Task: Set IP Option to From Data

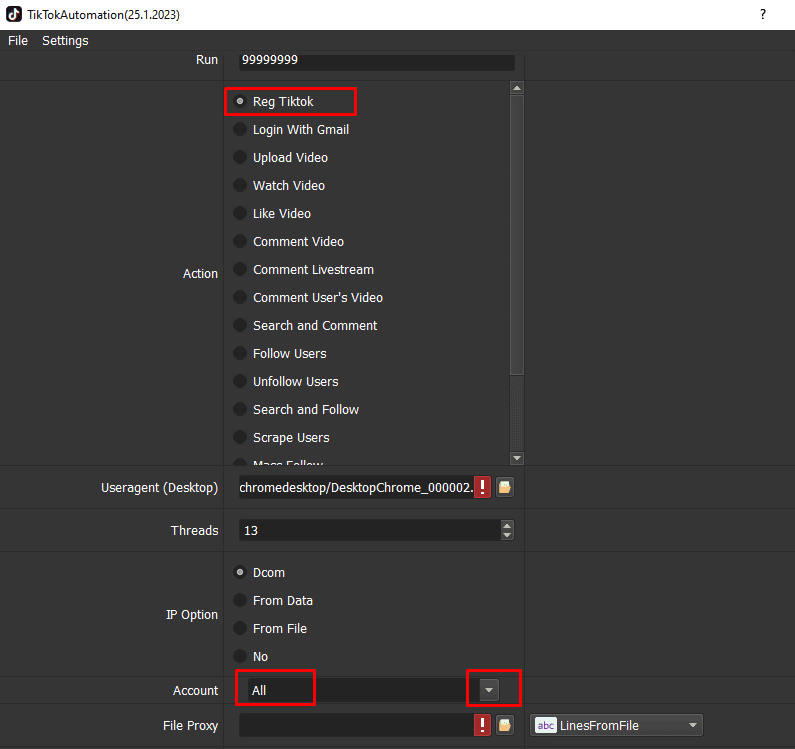Action: 240,600
